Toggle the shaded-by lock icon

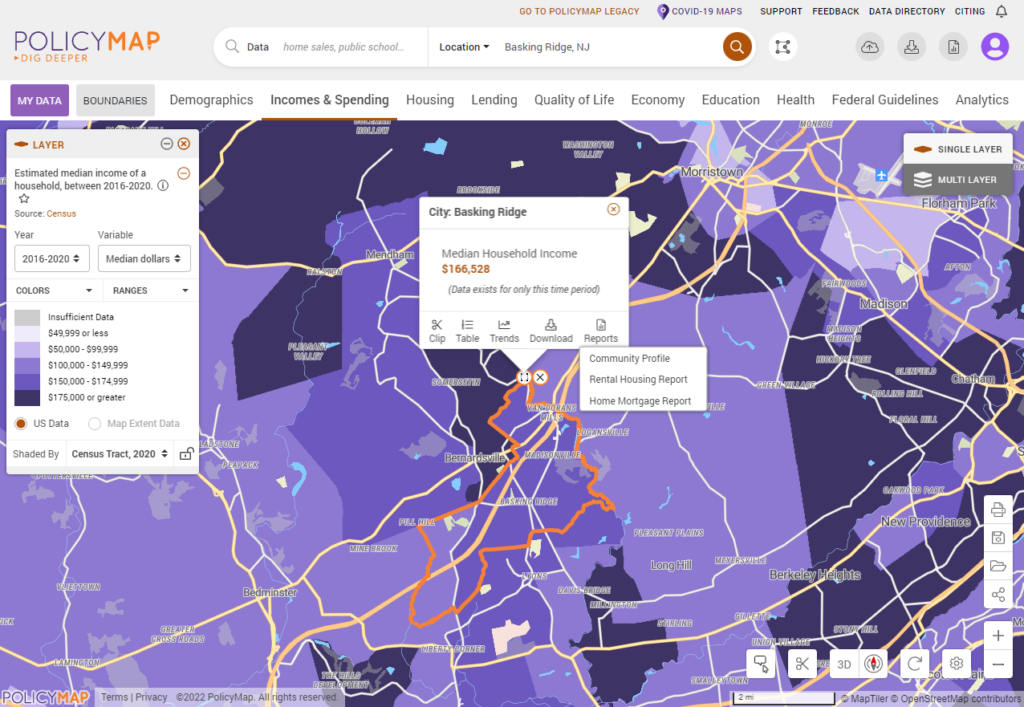click(x=187, y=454)
